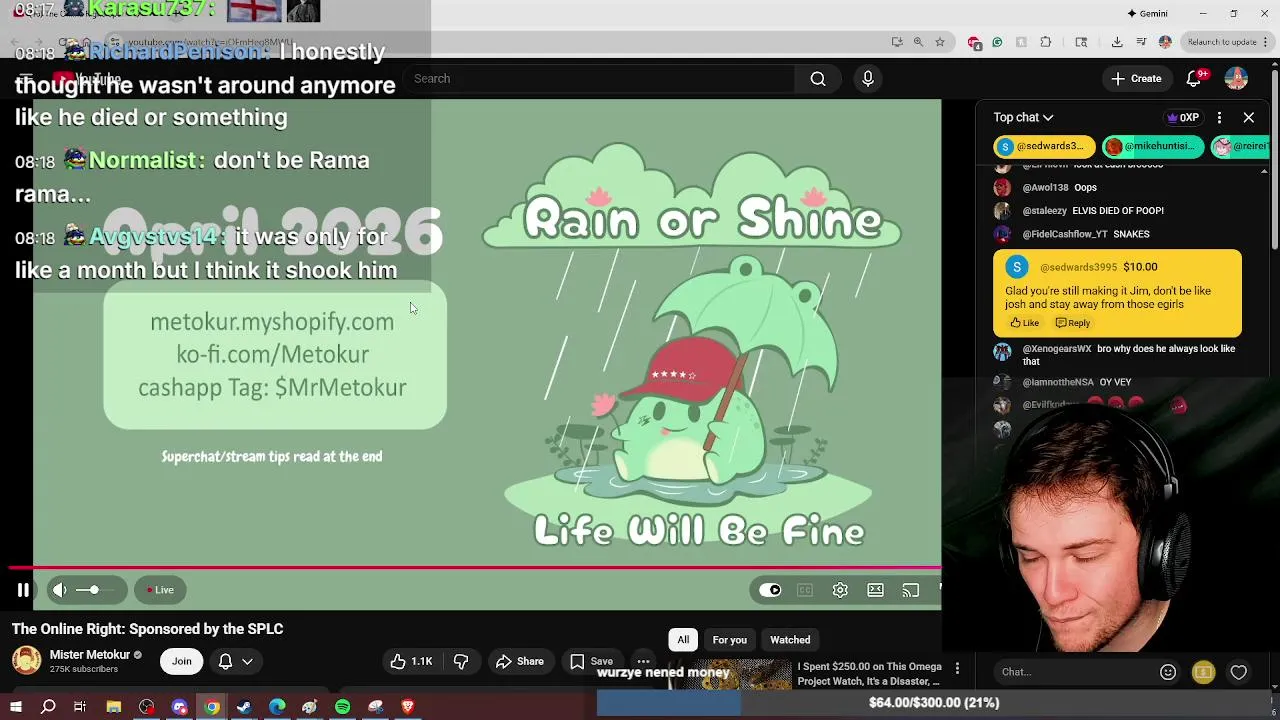Save the video to a playlist
1280x720 pixels.
(x=591, y=661)
